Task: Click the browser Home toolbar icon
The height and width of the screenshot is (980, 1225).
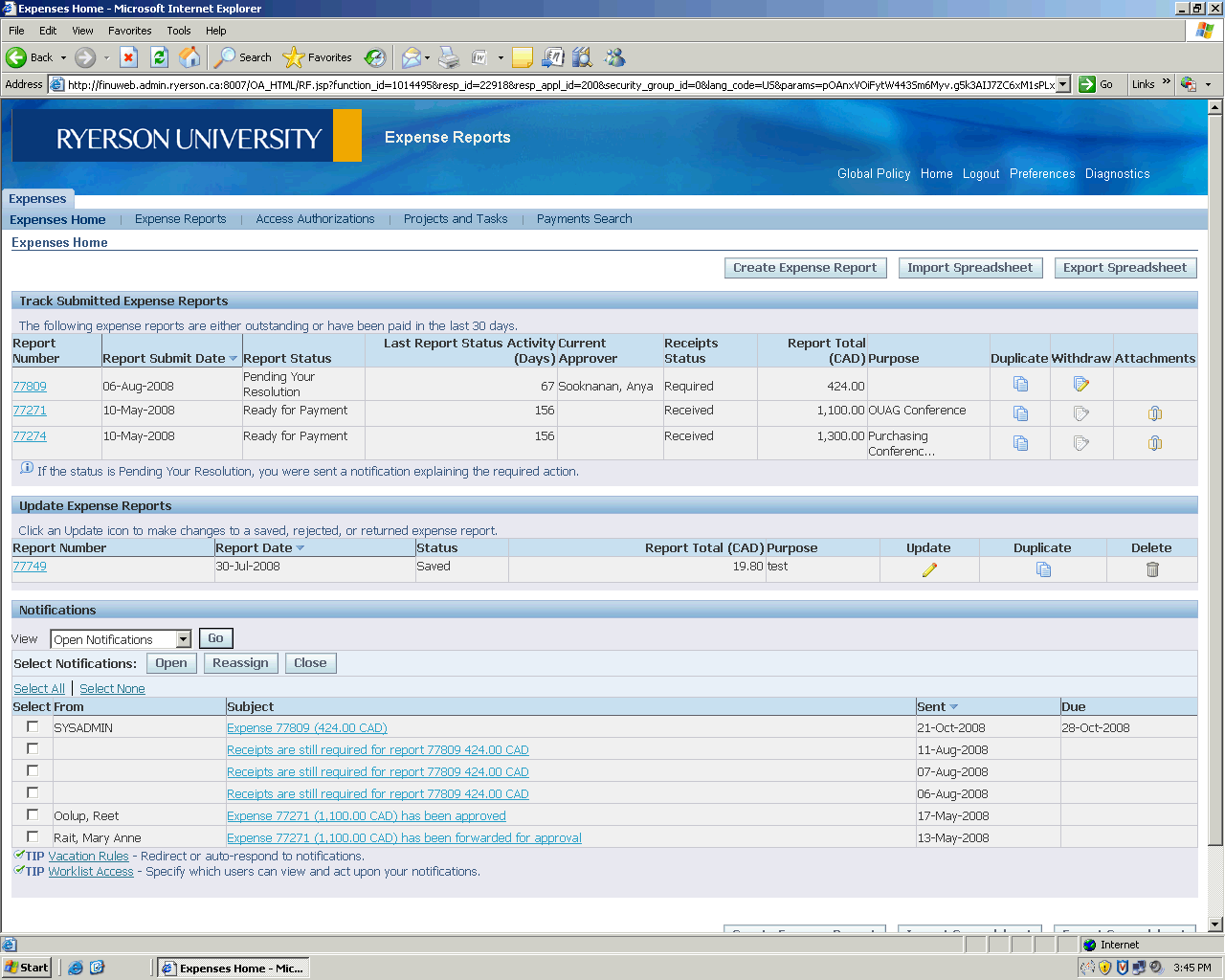Action: click(189, 57)
